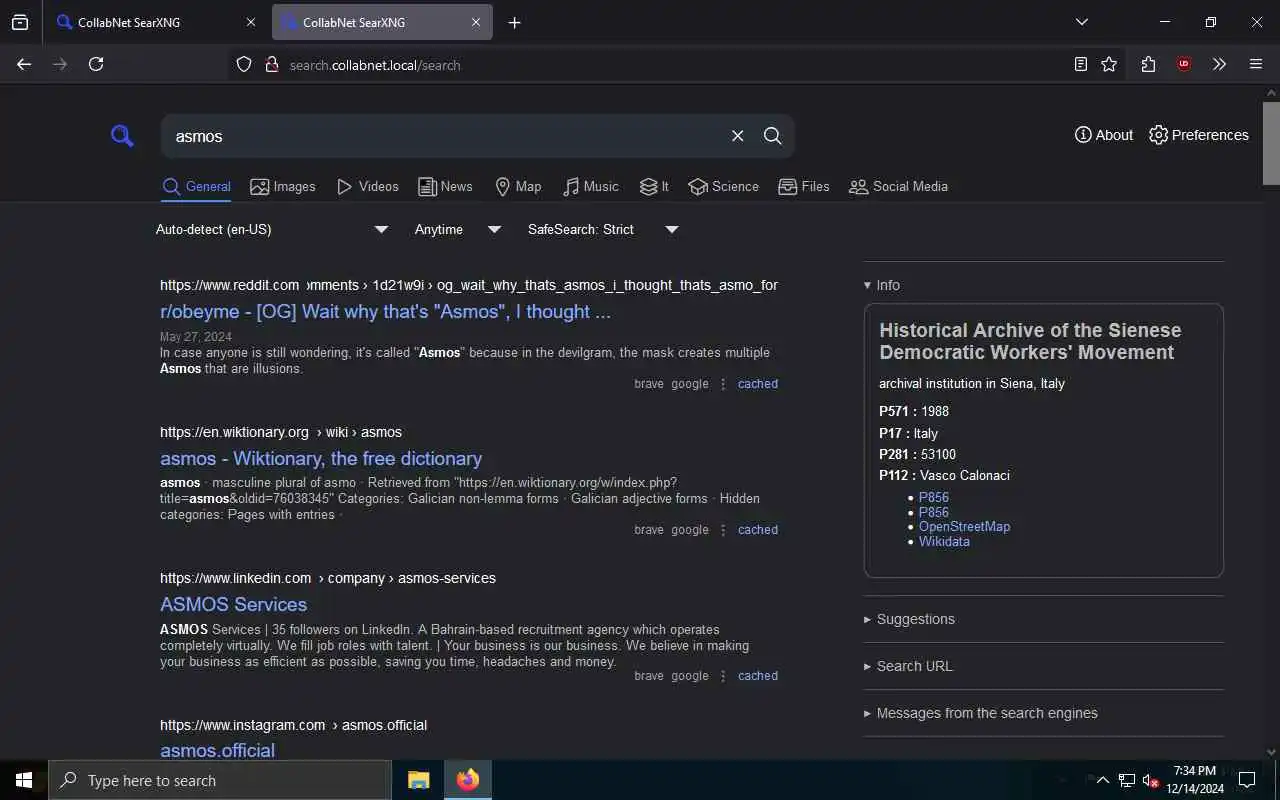Open volume control in system tray

click(x=1150, y=780)
